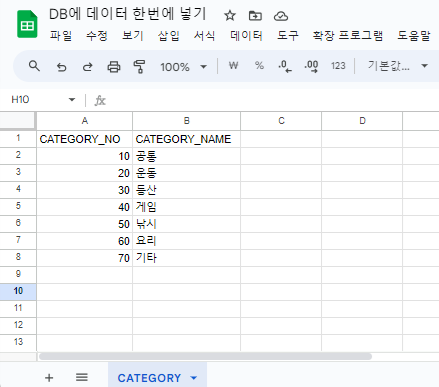Screen dimensions: 439x387
Task: Print the spreadsheet
Action: [114, 67]
